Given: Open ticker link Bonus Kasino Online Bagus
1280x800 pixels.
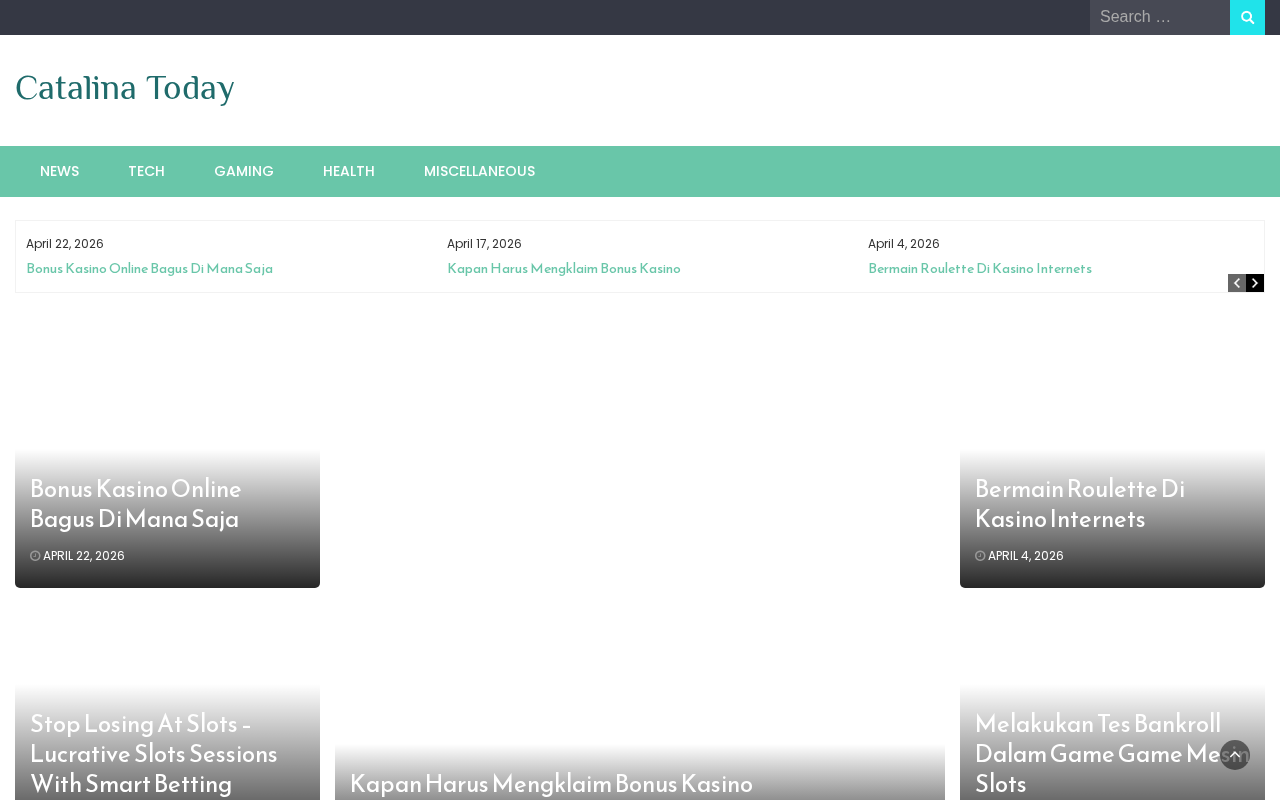Looking at the screenshot, I should (149, 269).
